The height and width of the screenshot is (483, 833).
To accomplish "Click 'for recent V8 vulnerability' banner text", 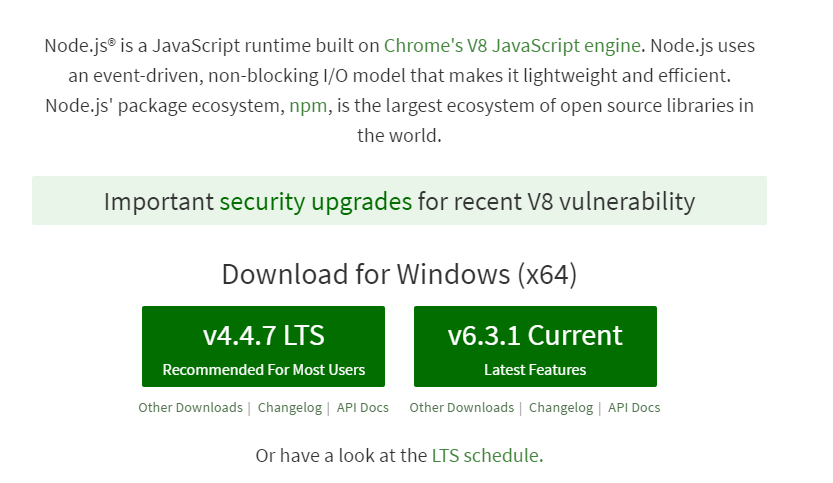I will (556, 202).
